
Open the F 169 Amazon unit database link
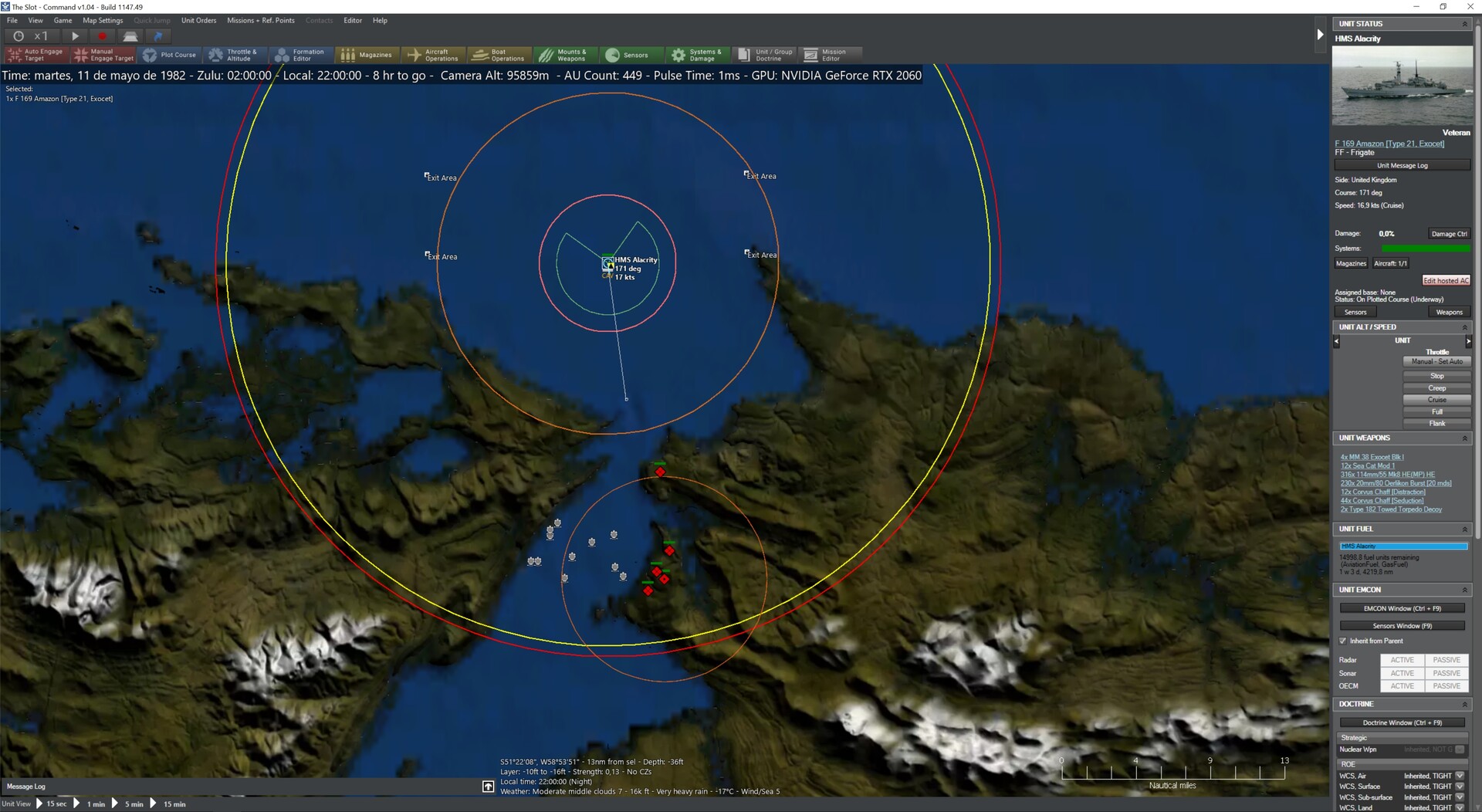click(1390, 144)
